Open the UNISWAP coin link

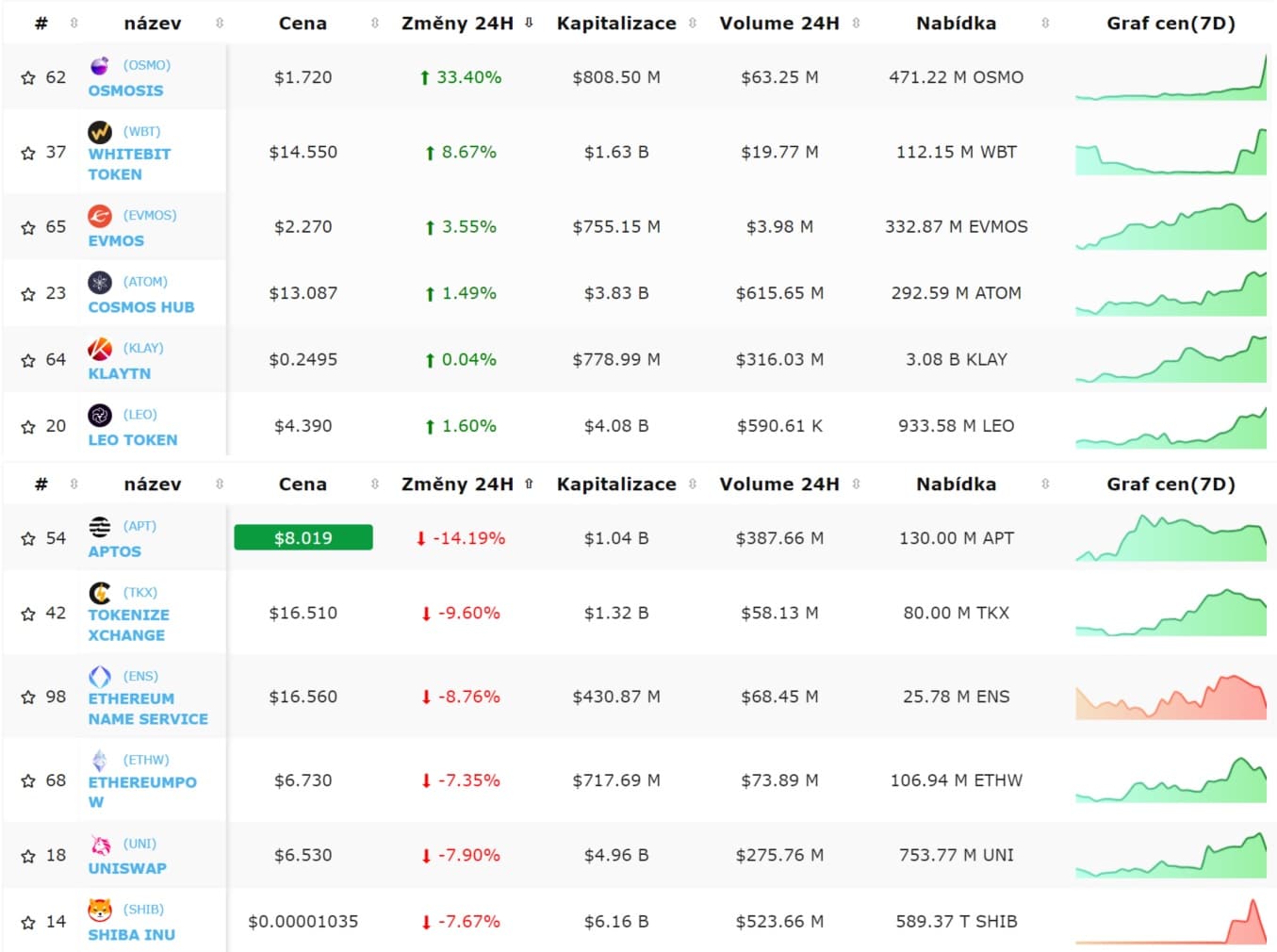click(127, 868)
